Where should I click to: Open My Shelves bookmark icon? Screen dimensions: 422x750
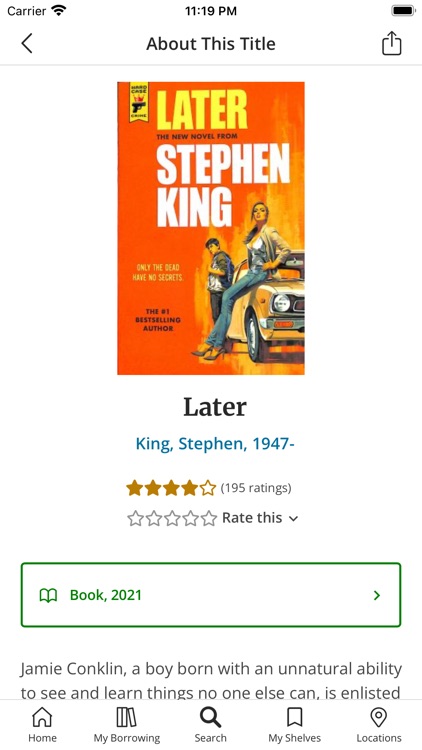pos(295,717)
